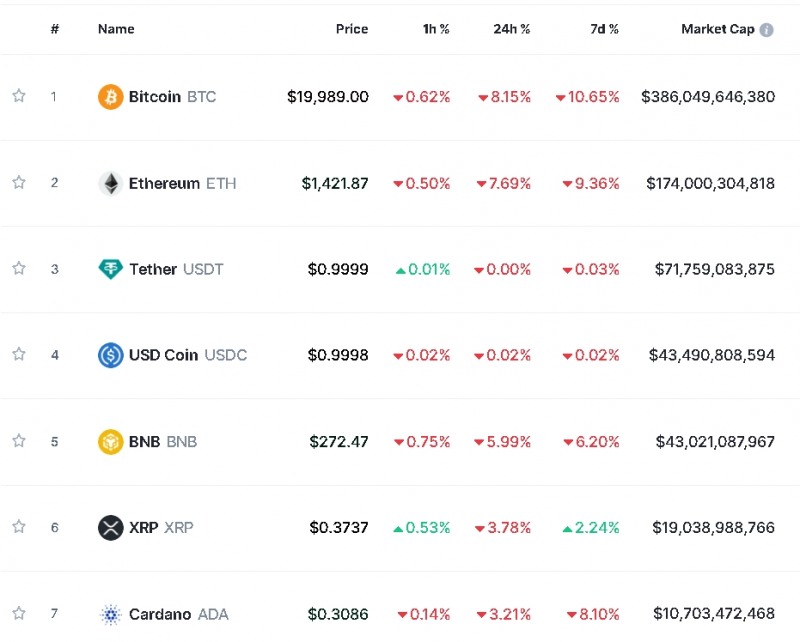Toggle the XRP watchlist star
The height and width of the screenshot is (642, 800).
pyautogui.click(x=19, y=526)
